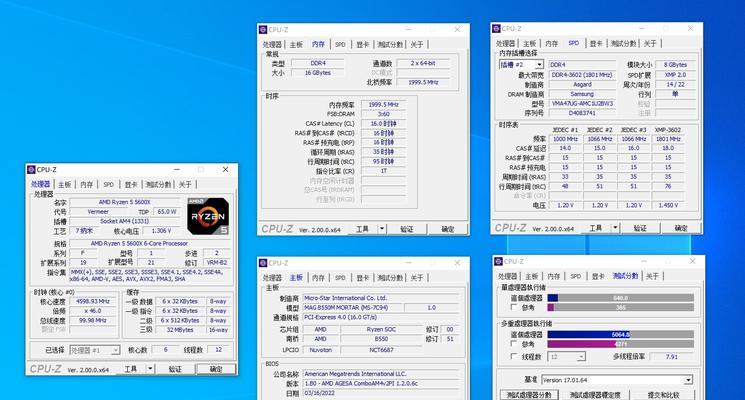The image size is (745, 400).
Task: Click the purple single-thread reference bar showing 385
Action: [x=621, y=307]
